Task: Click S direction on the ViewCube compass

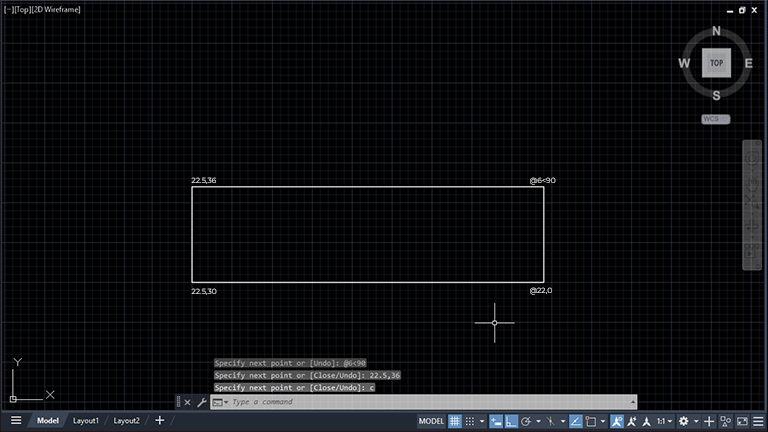Action: click(716, 96)
